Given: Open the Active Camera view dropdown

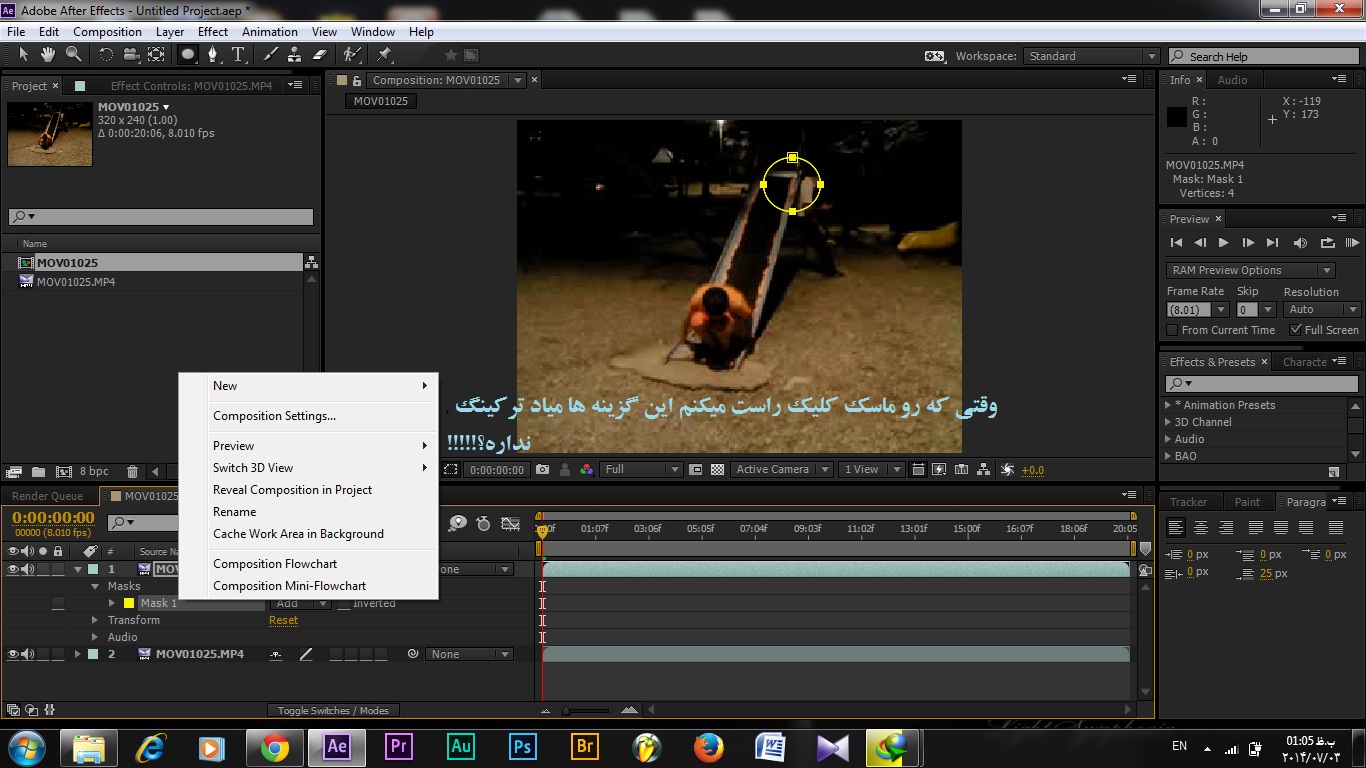Looking at the screenshot, I should pos(781,469).
